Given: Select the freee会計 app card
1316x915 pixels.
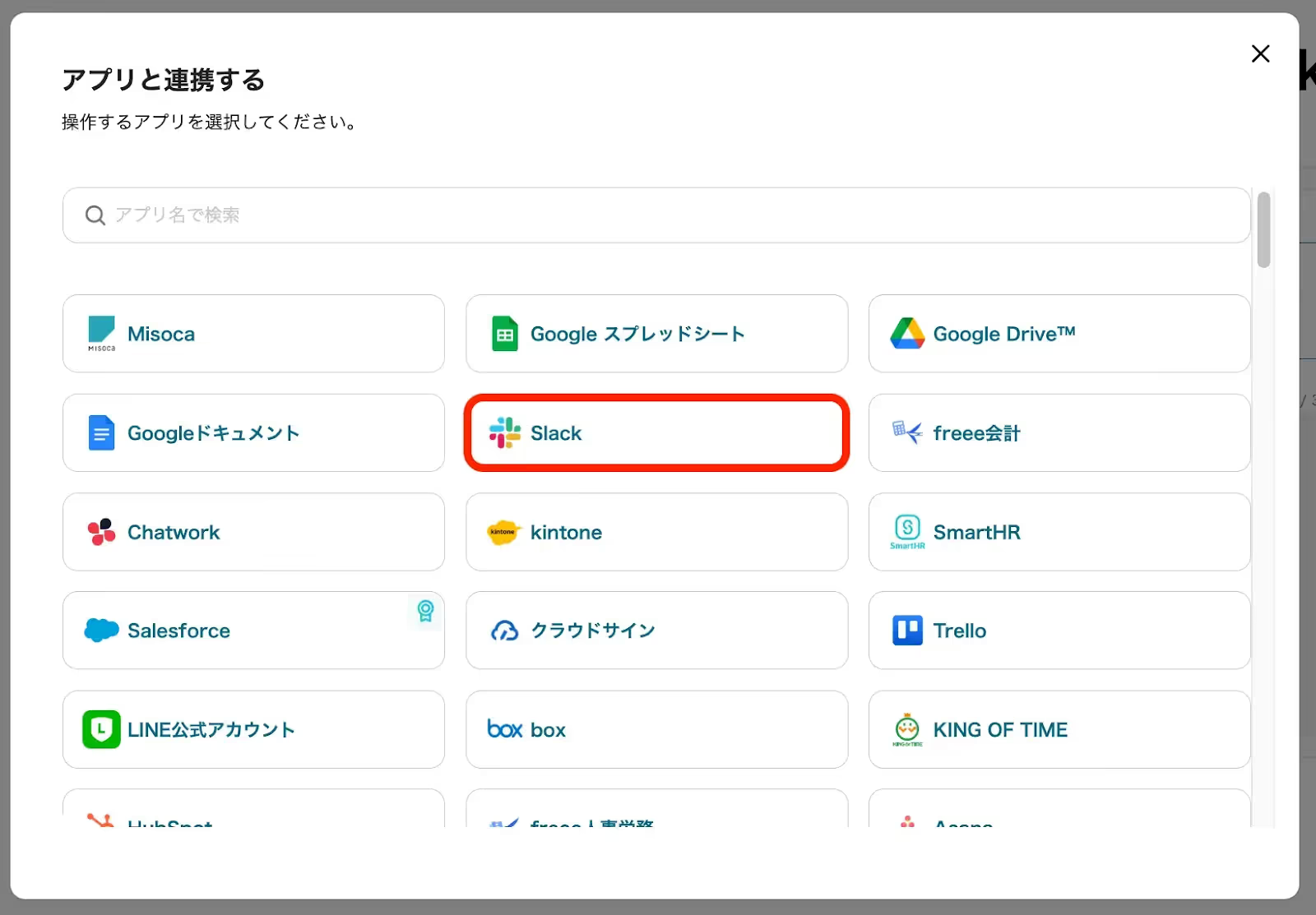Looking at the screenshot, I should click(1059, 433).
